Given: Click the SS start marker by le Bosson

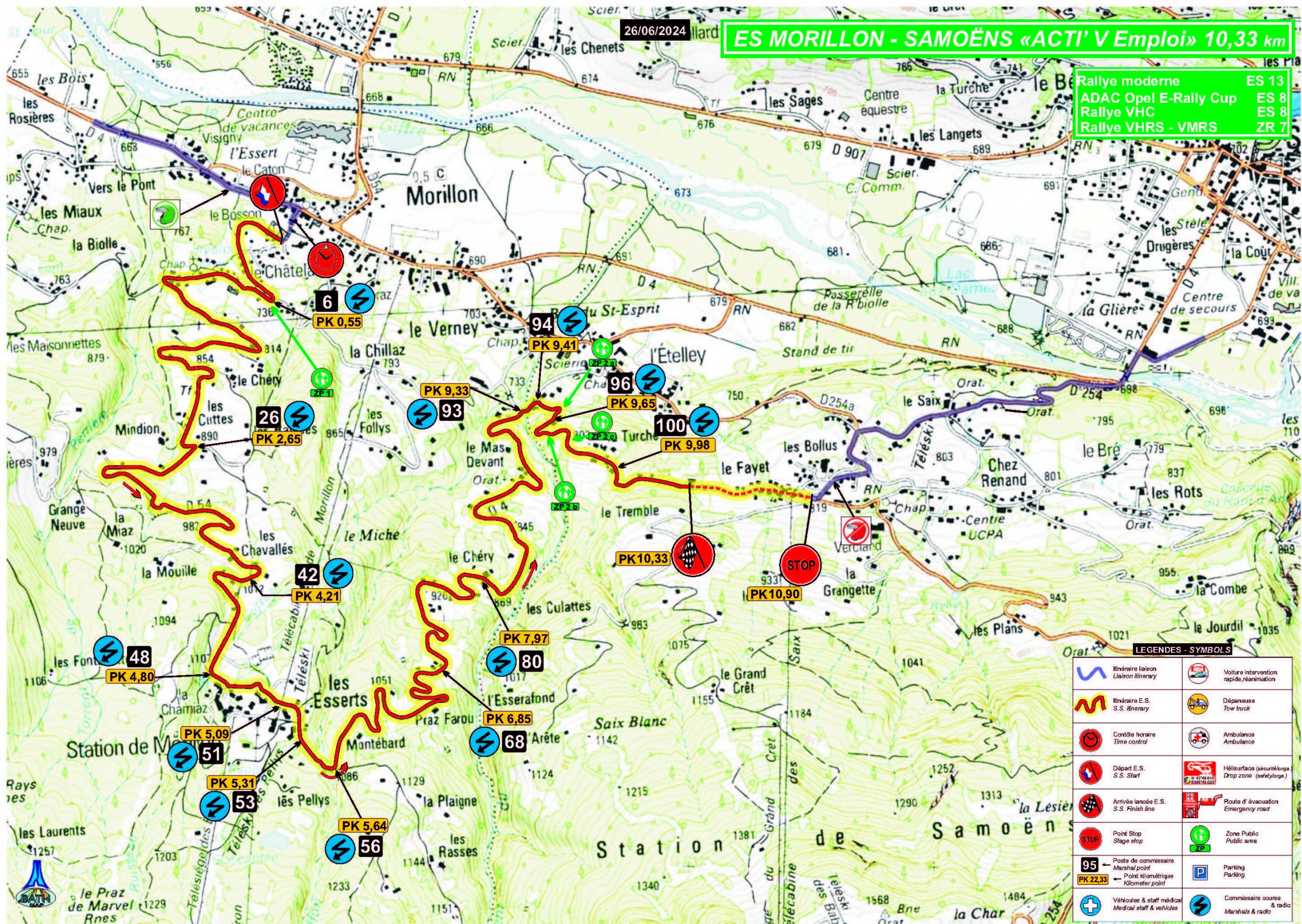Looking at the screenshot, I should pyautogui.click(x=267, y=192).
